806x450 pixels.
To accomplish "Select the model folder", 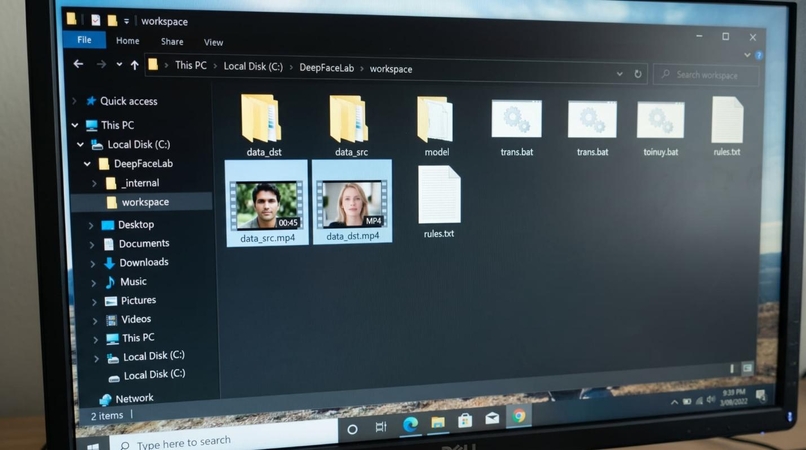I will 436,126.
